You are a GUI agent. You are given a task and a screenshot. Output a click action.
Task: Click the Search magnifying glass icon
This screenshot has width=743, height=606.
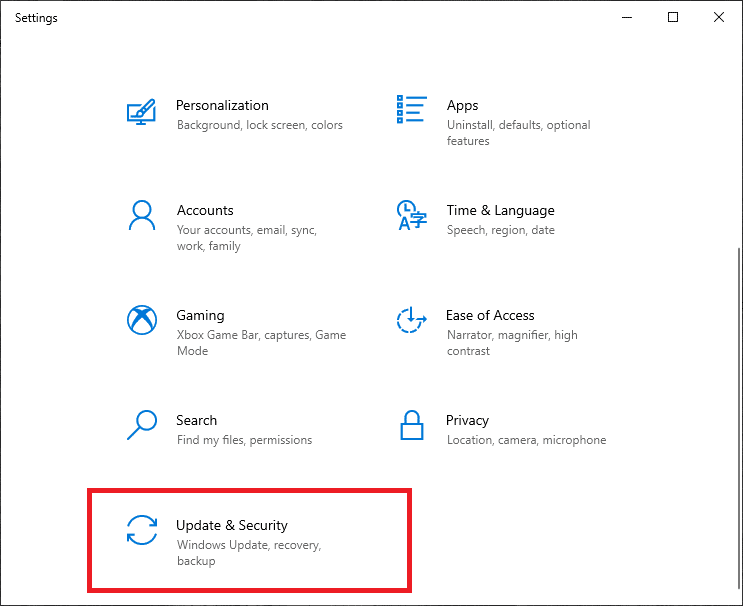[x=141, y=425]
